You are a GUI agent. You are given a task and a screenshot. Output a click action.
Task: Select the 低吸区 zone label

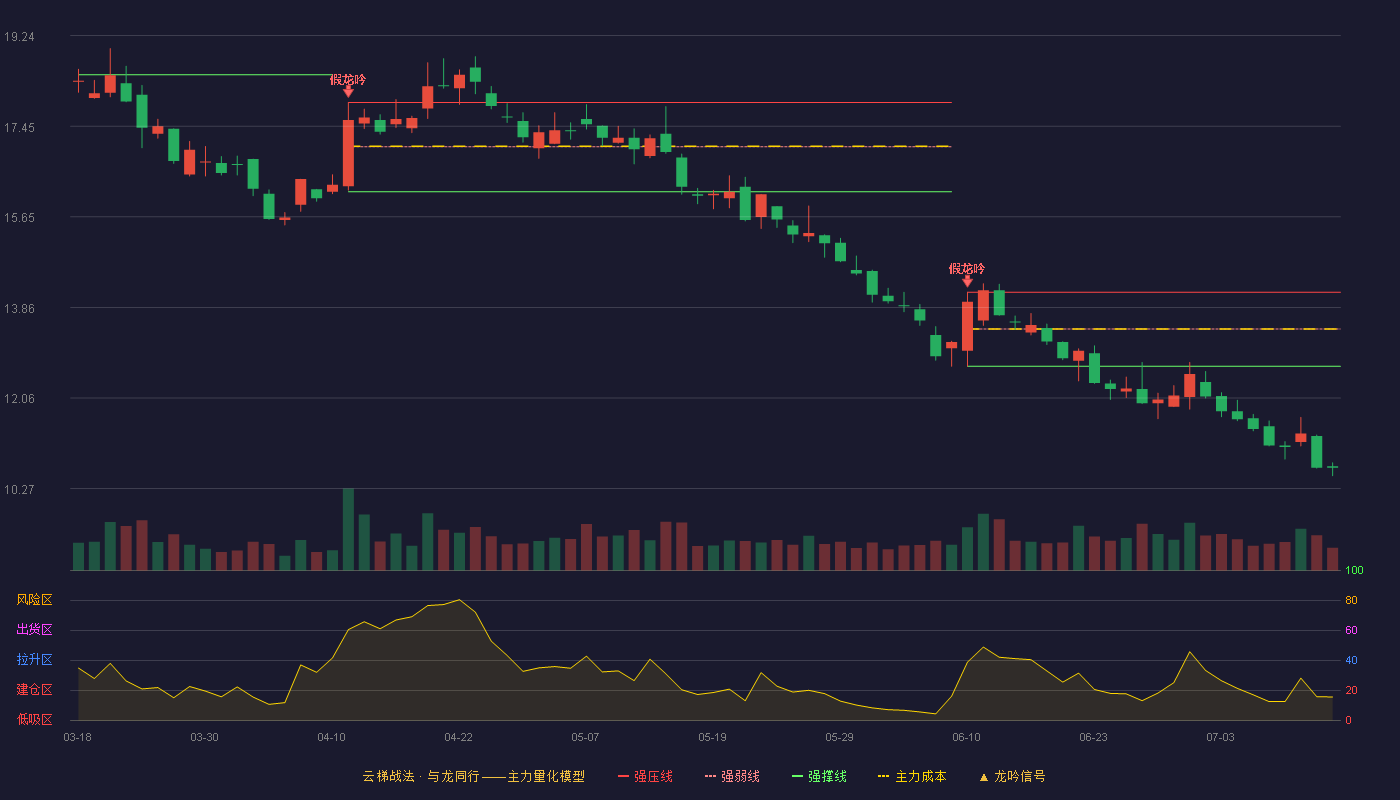34,719
